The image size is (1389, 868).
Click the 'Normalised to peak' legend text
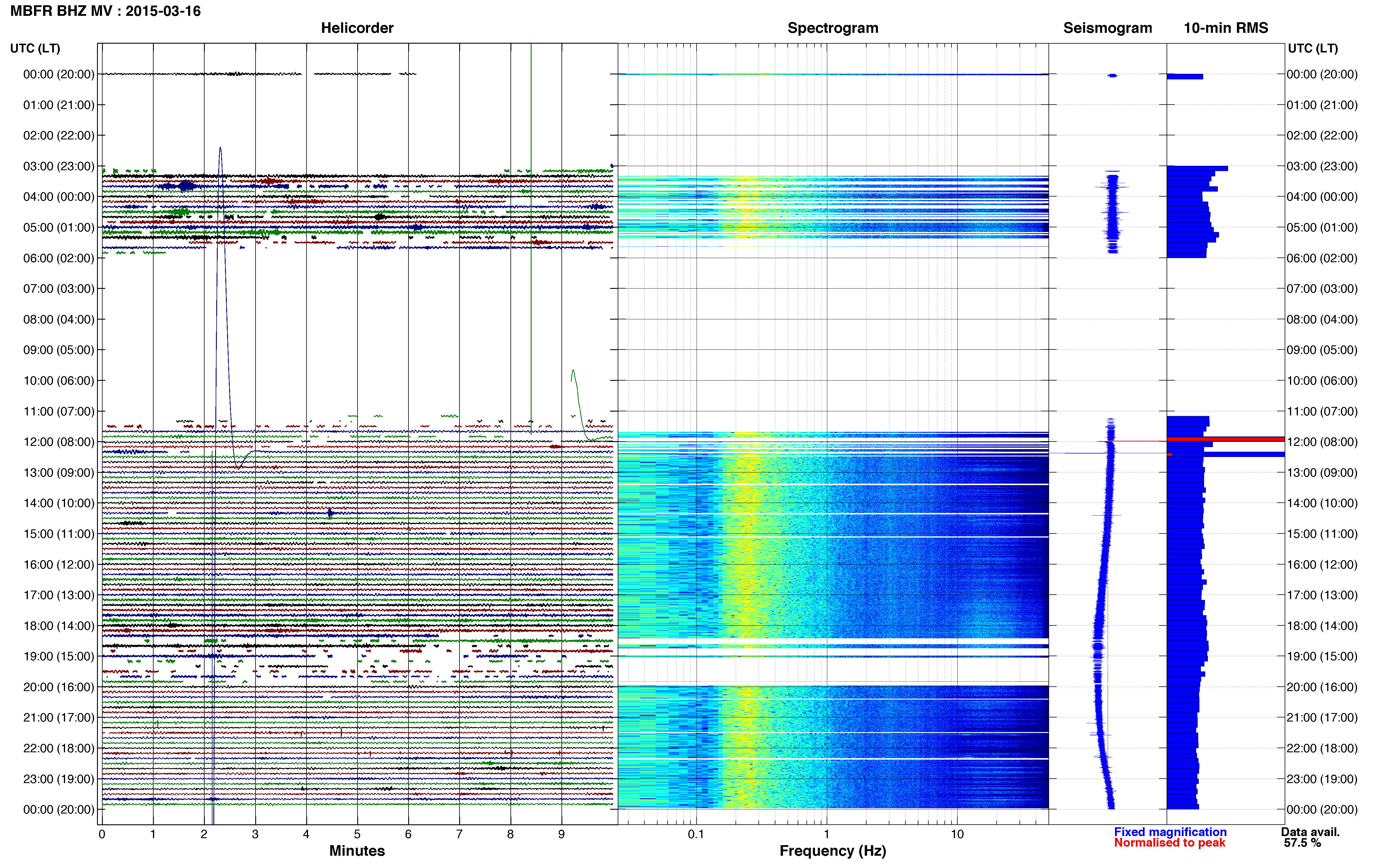tap(1170, 843)
